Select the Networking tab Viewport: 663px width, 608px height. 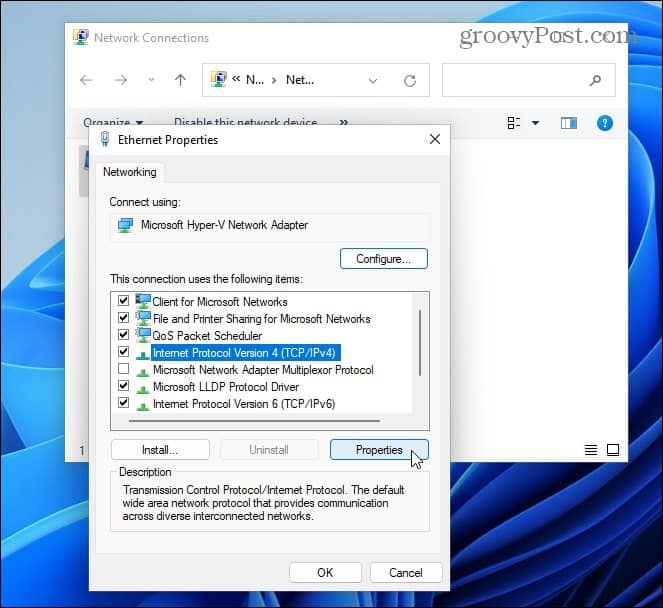click(129, 172)
